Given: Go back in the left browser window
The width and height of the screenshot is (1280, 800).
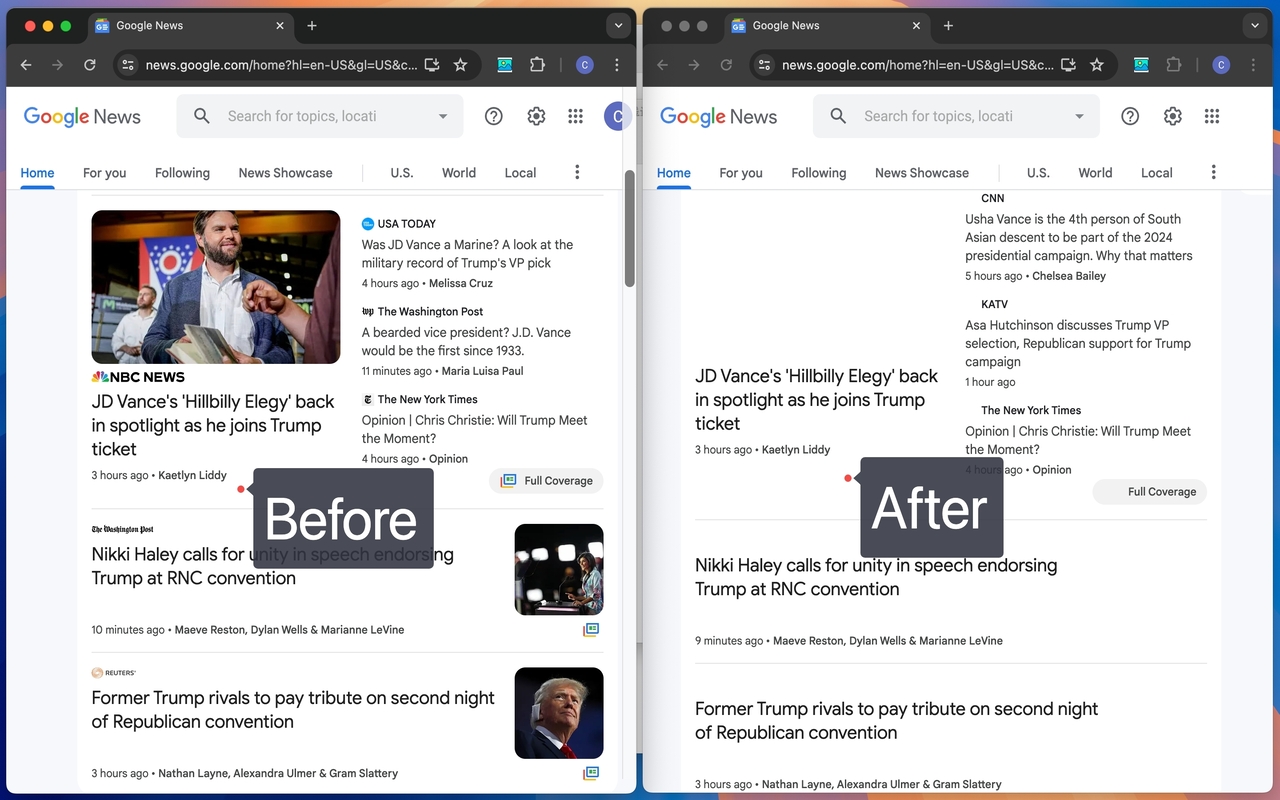Looking at the screenshot, I should click(x=26, y=65).
